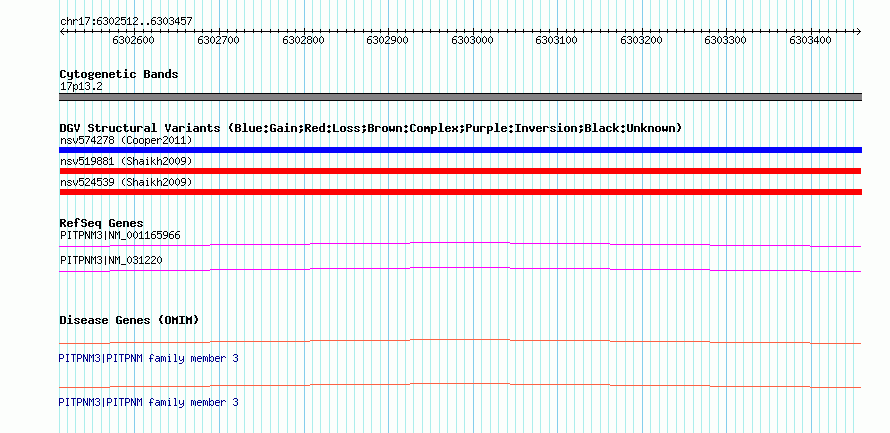Click ruler tick label 6303200
This screenshot has width=890, height=433.
coord(641,40)
